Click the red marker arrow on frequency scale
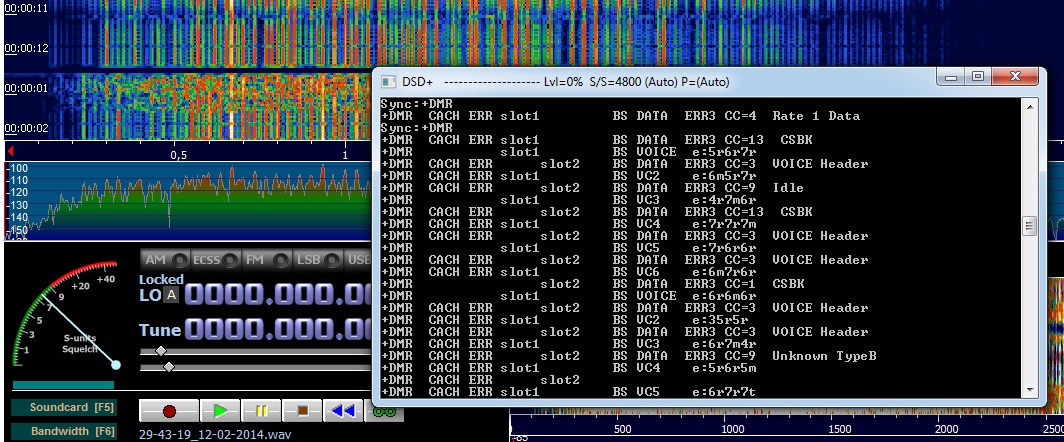This screenshot has width=1064, height=442. click(x=10, y=150)
